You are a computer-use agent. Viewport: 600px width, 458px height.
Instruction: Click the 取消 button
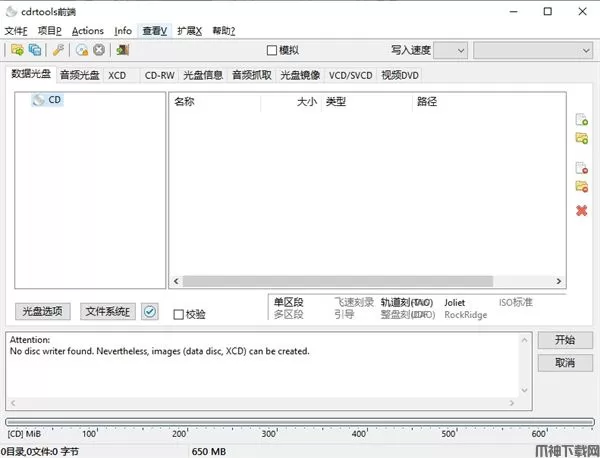(565, 362)
